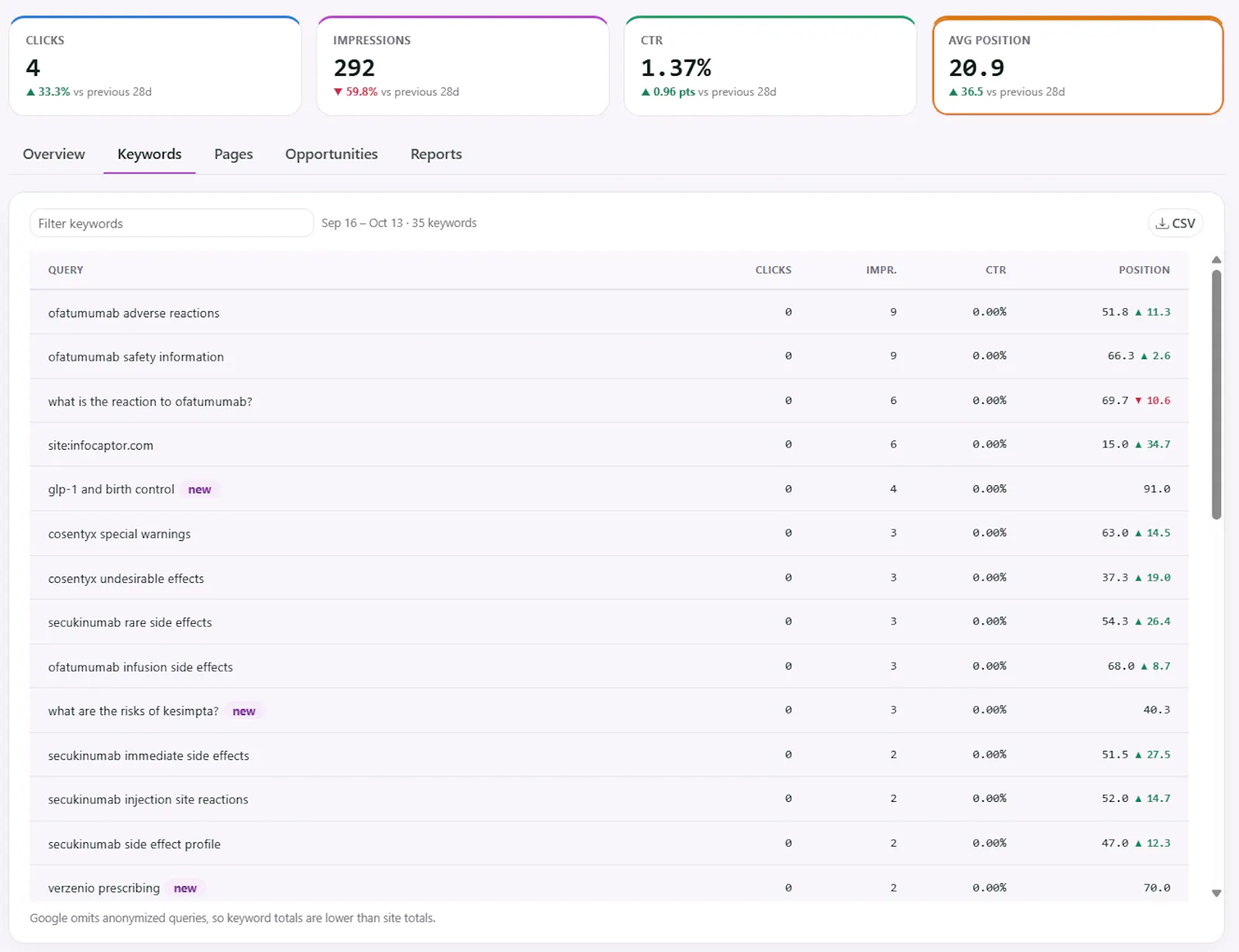The height and width of the screenshot is (952, 1239).
Task: Open the Reports tab
Action: coord(436,154)
